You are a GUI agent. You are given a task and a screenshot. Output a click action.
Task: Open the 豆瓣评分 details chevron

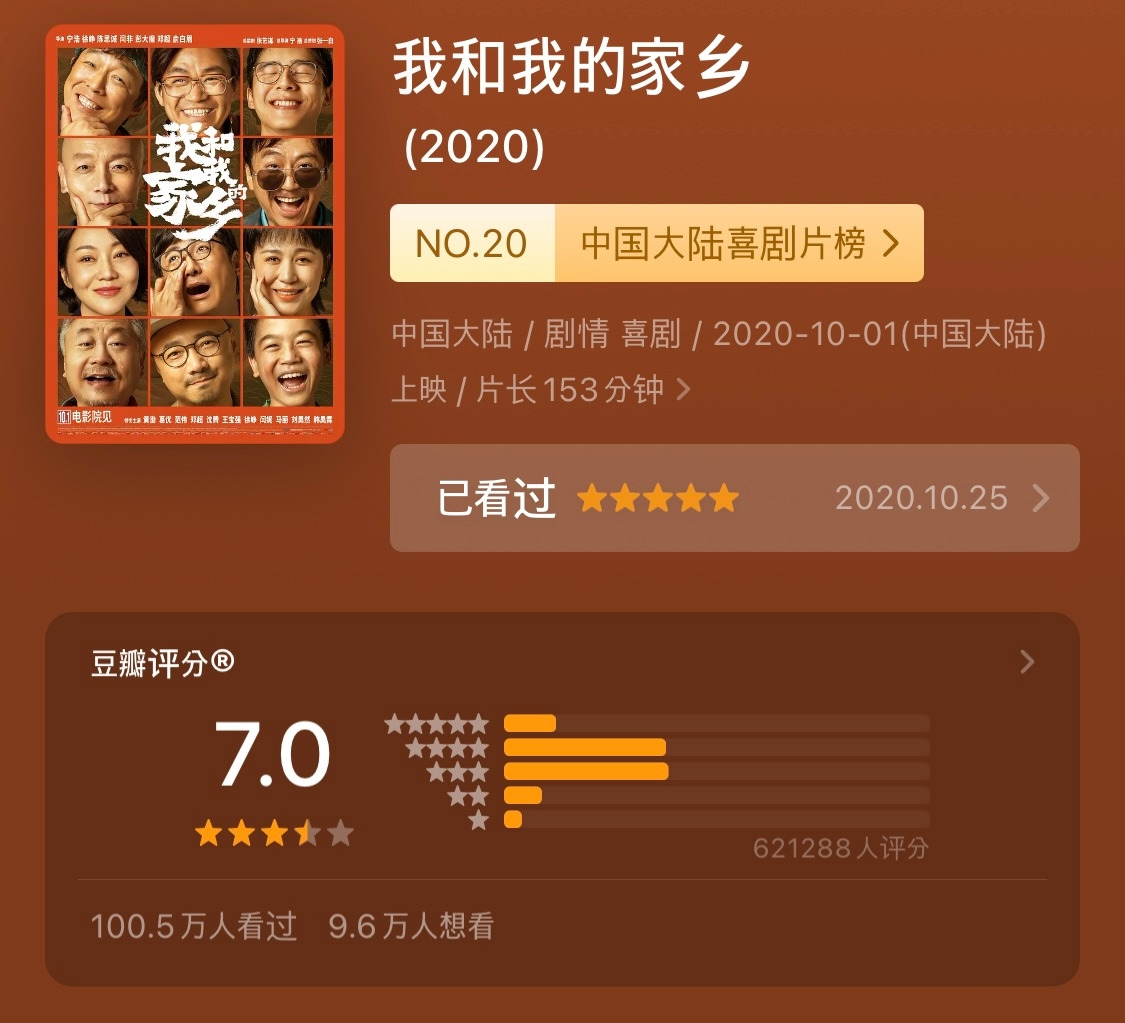point(1027,661)
